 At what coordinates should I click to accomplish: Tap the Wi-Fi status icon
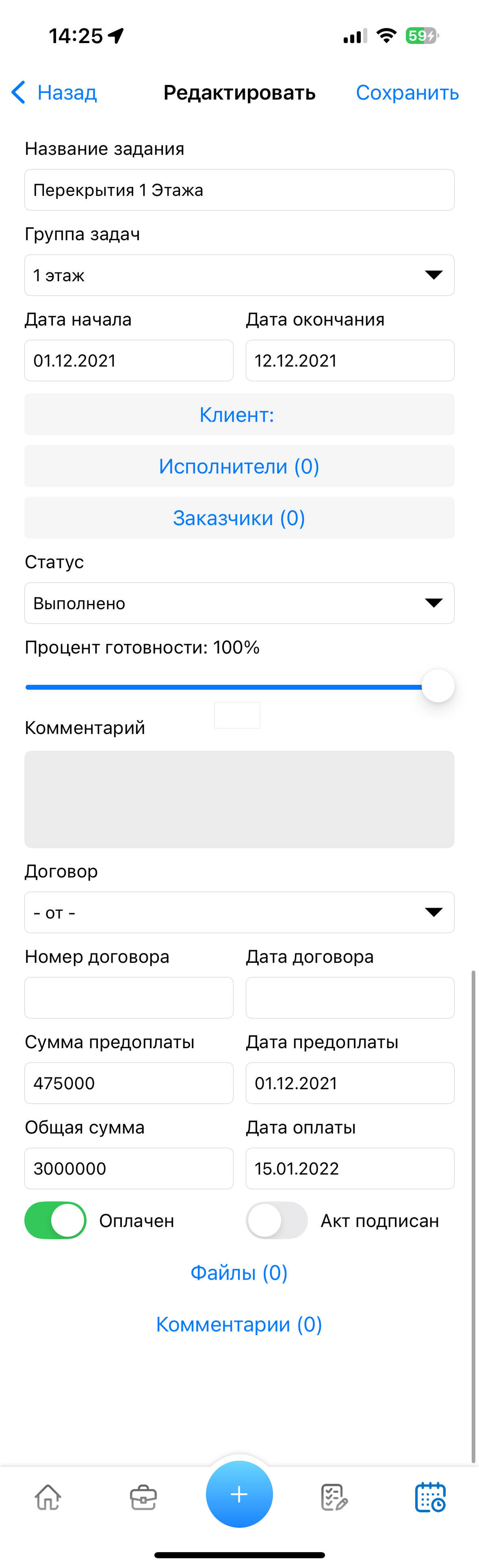coord(386,36)
